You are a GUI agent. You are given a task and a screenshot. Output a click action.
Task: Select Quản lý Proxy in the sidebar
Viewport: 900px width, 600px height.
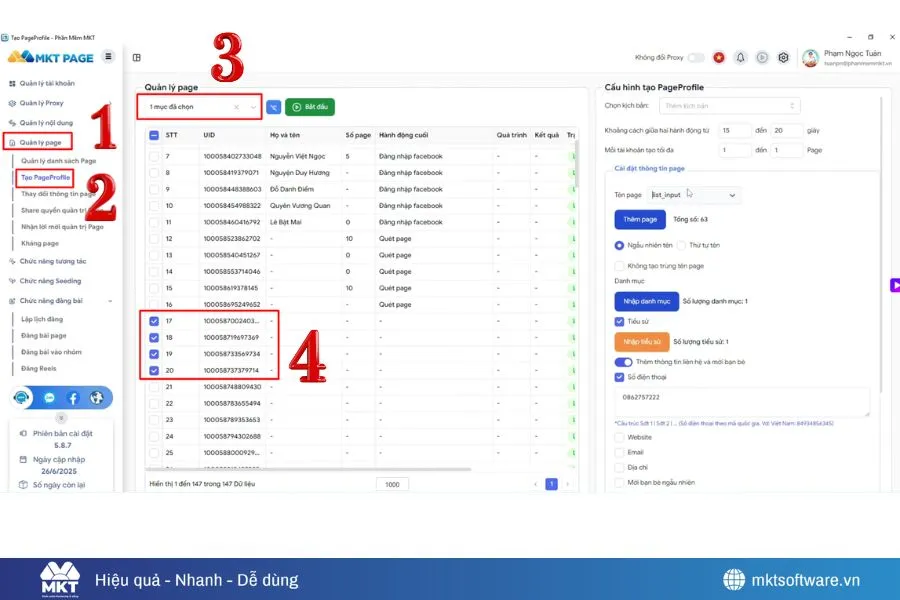tap(42, 103)
